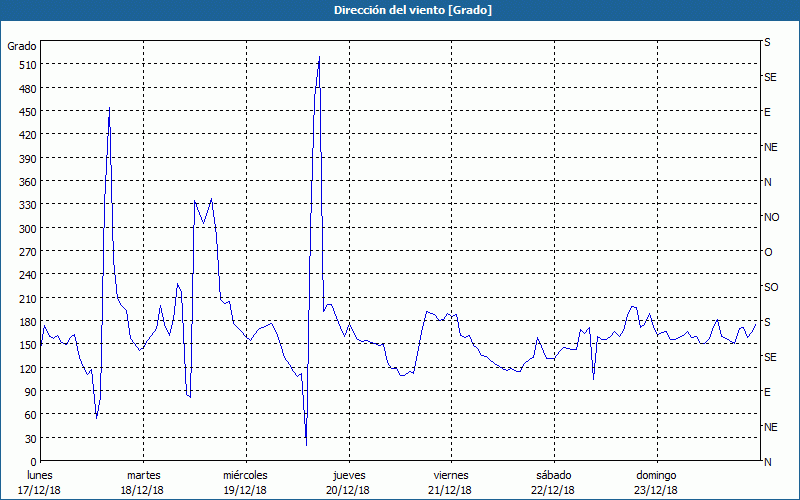
Task: Select the 'domingo 23/12/18' date label
Action: tap(656, 483)
